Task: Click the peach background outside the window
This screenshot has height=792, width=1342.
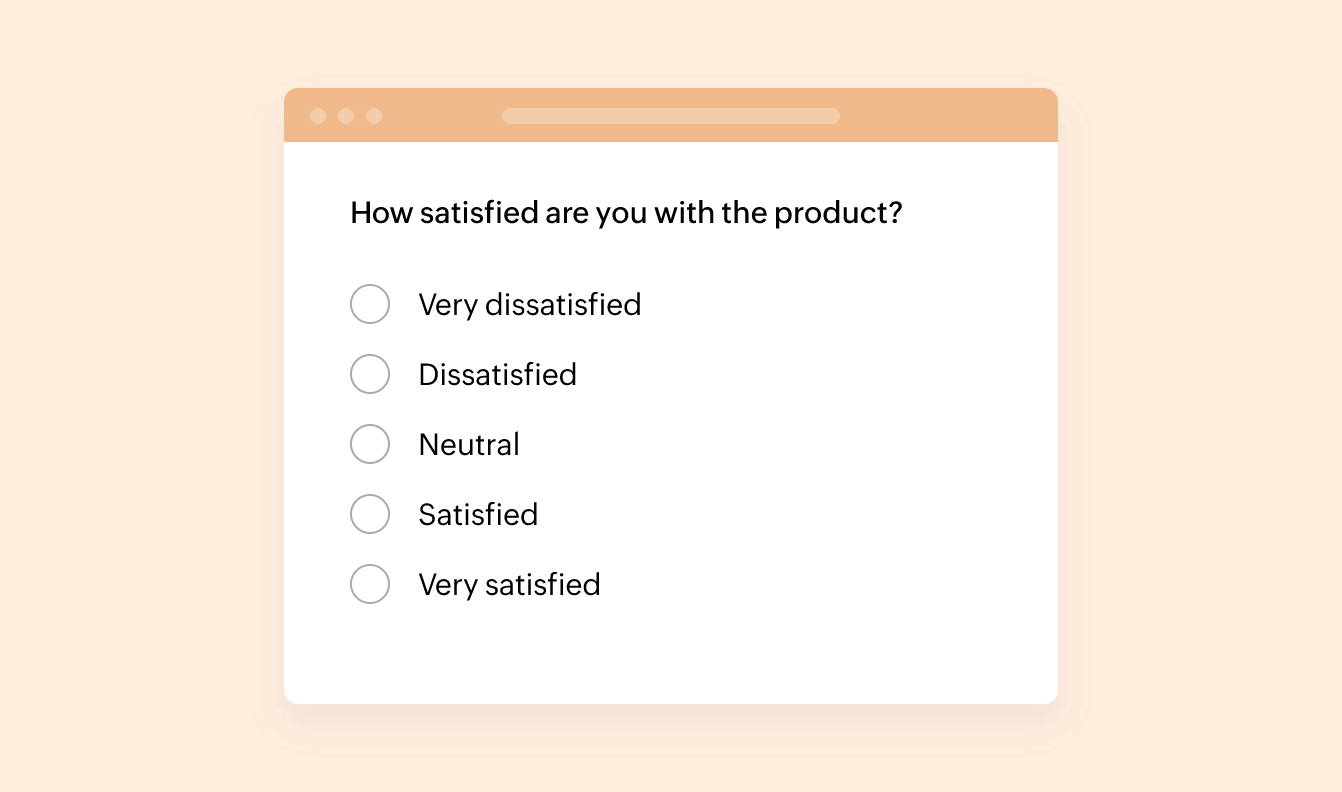Action: 140,400
